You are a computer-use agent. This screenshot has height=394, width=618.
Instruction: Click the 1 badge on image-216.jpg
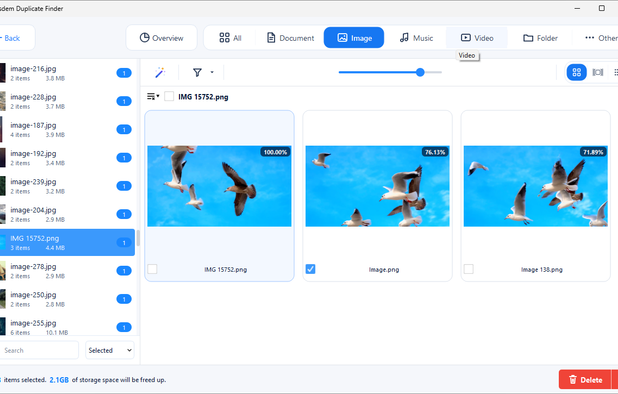124,73
